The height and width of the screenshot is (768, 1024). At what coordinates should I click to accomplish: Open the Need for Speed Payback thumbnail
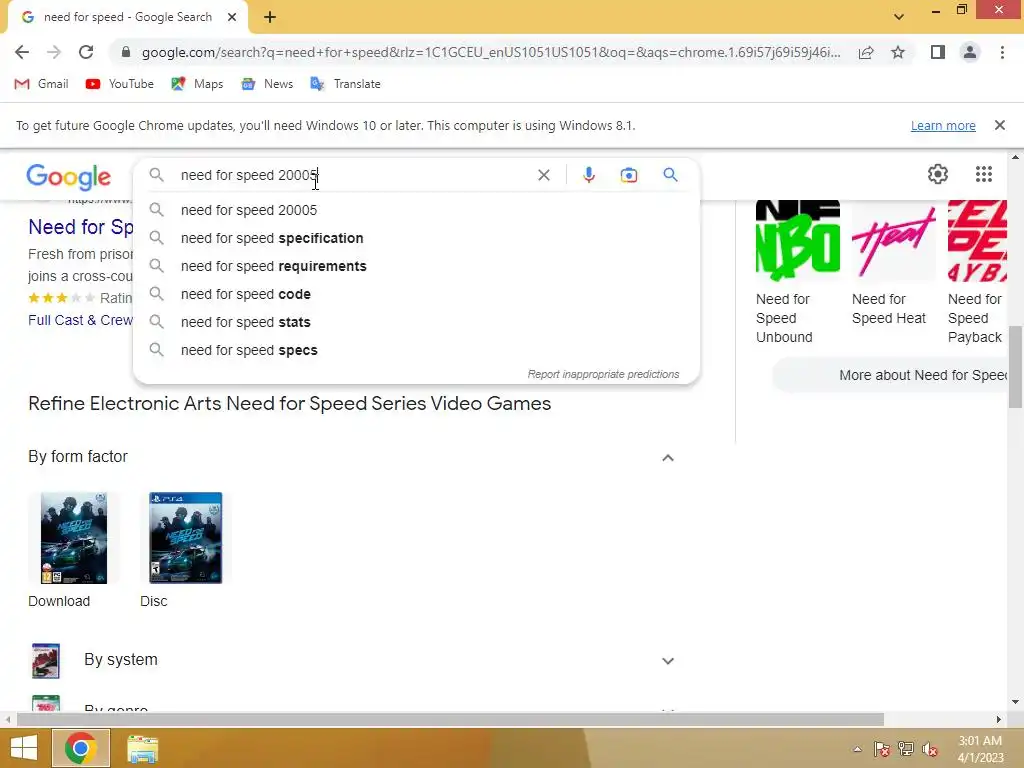click(978, 240)
